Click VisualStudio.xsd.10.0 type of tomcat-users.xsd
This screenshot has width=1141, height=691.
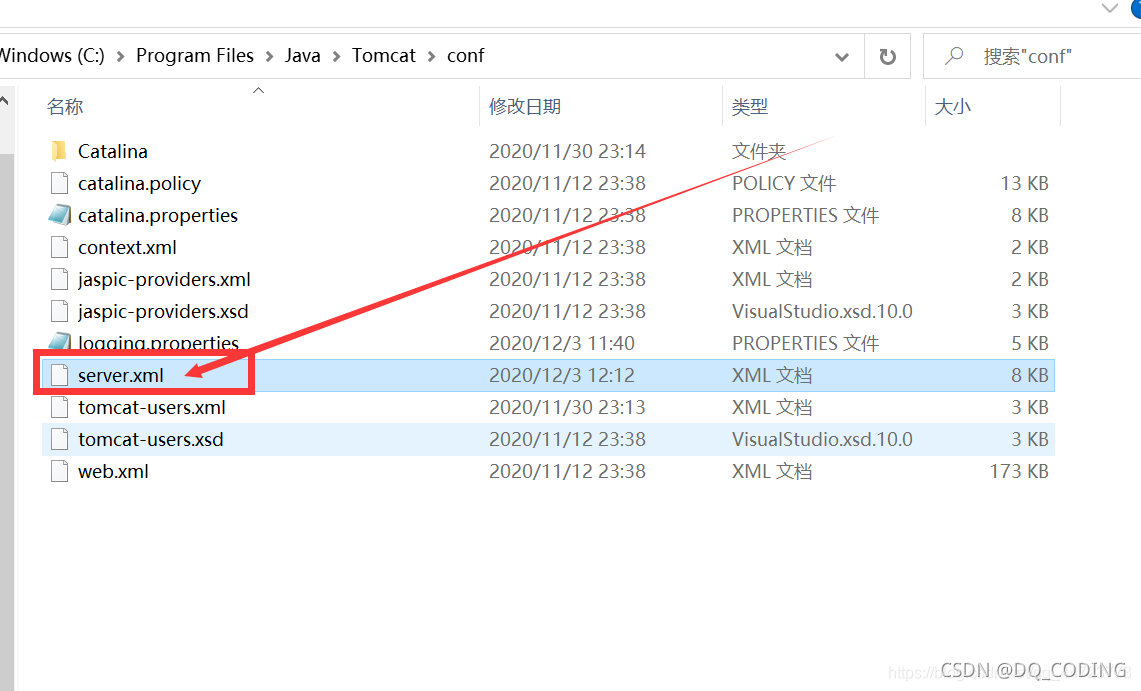tap(822, 439)
